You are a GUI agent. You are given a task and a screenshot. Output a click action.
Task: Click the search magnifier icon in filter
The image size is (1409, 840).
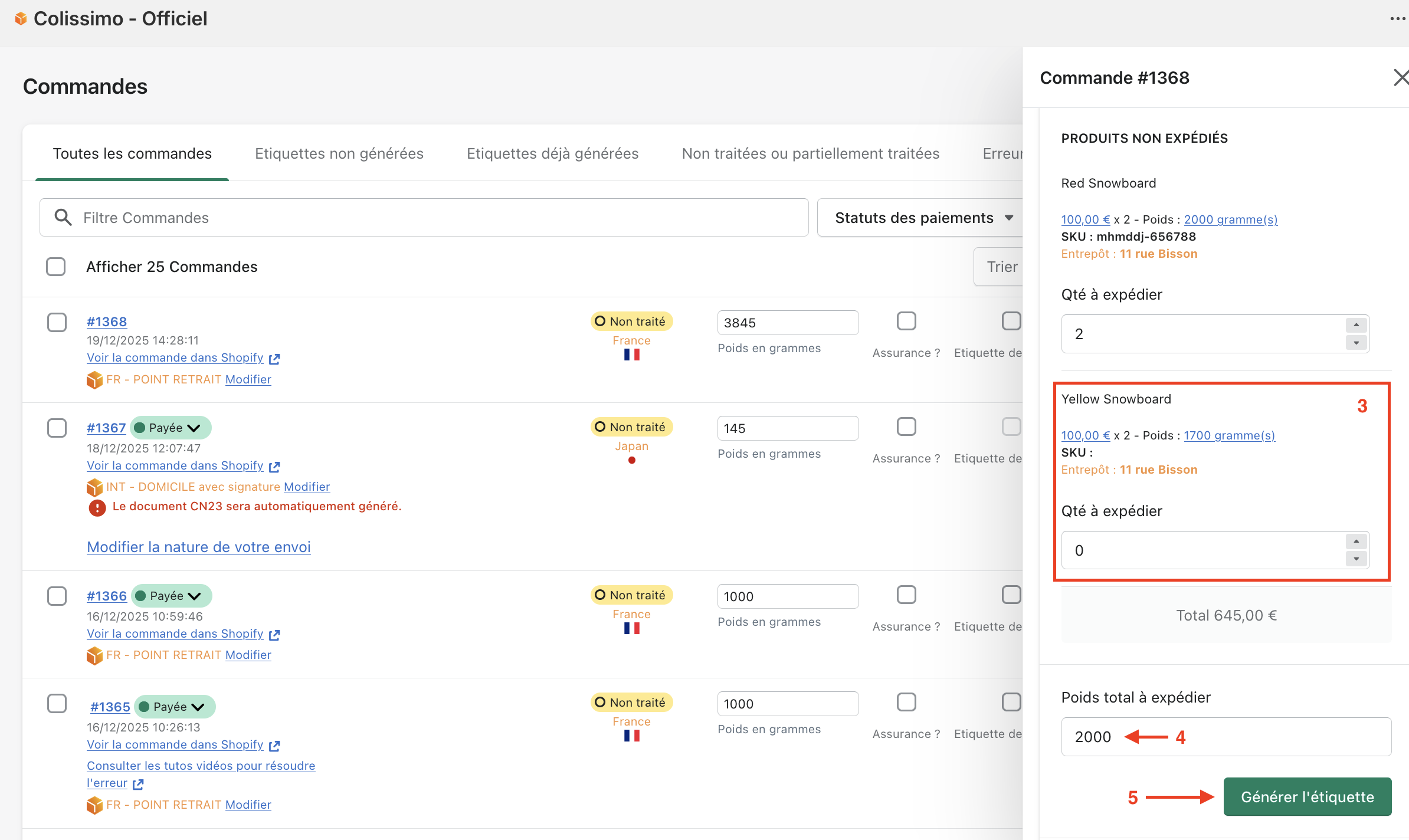[63, 218]
